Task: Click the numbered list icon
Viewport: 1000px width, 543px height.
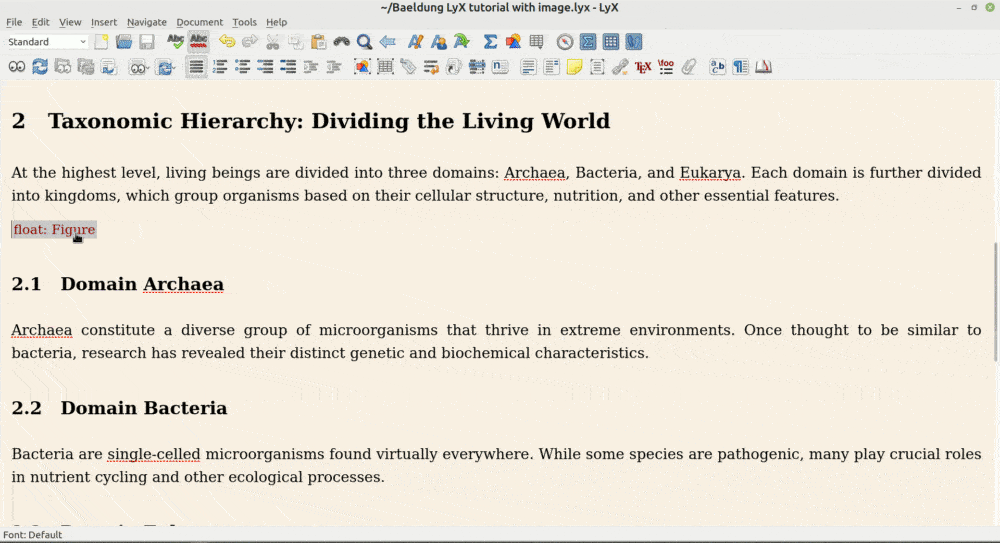Action: pos(220,67)
